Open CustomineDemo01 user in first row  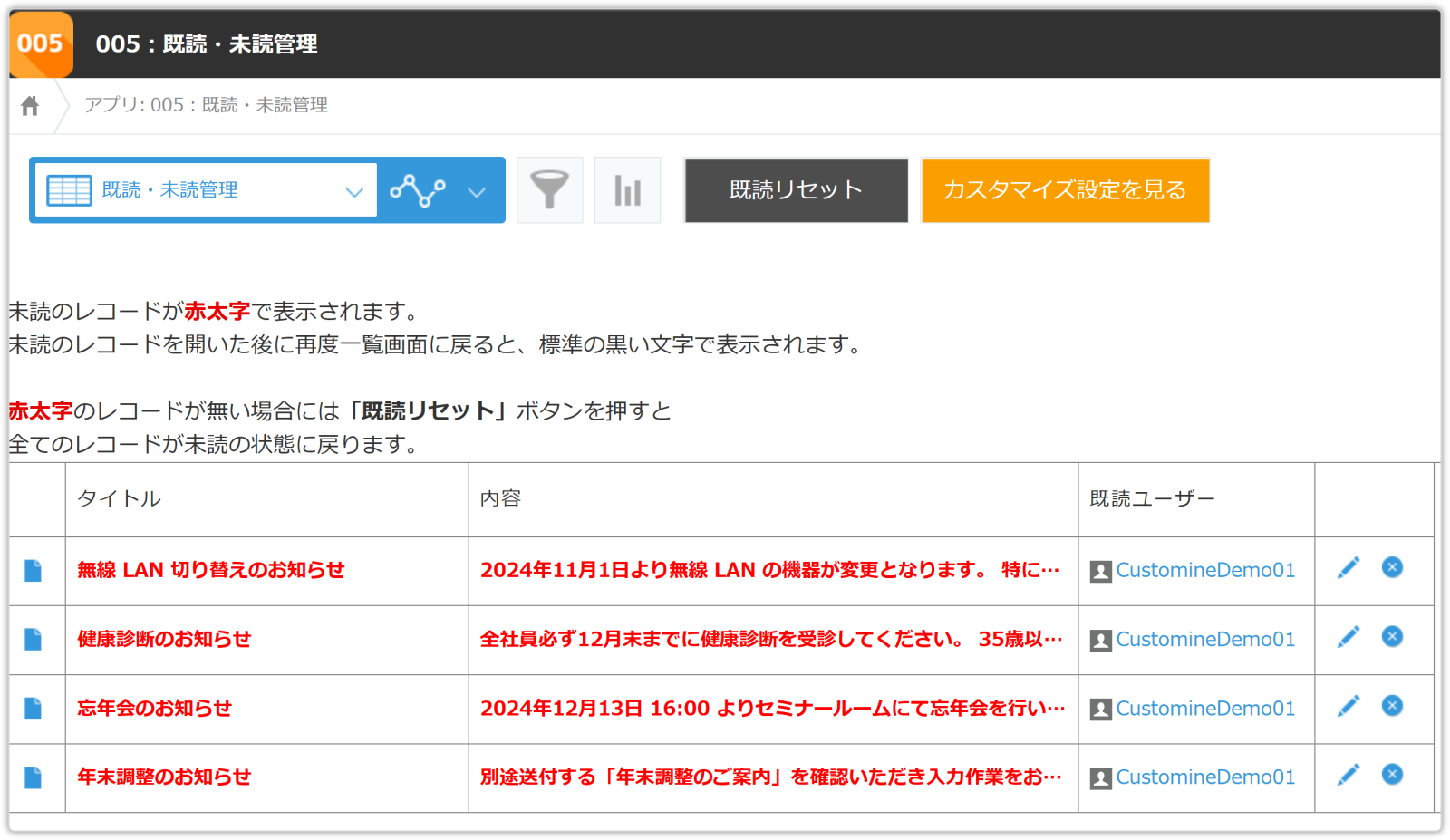coord(1204,570)
